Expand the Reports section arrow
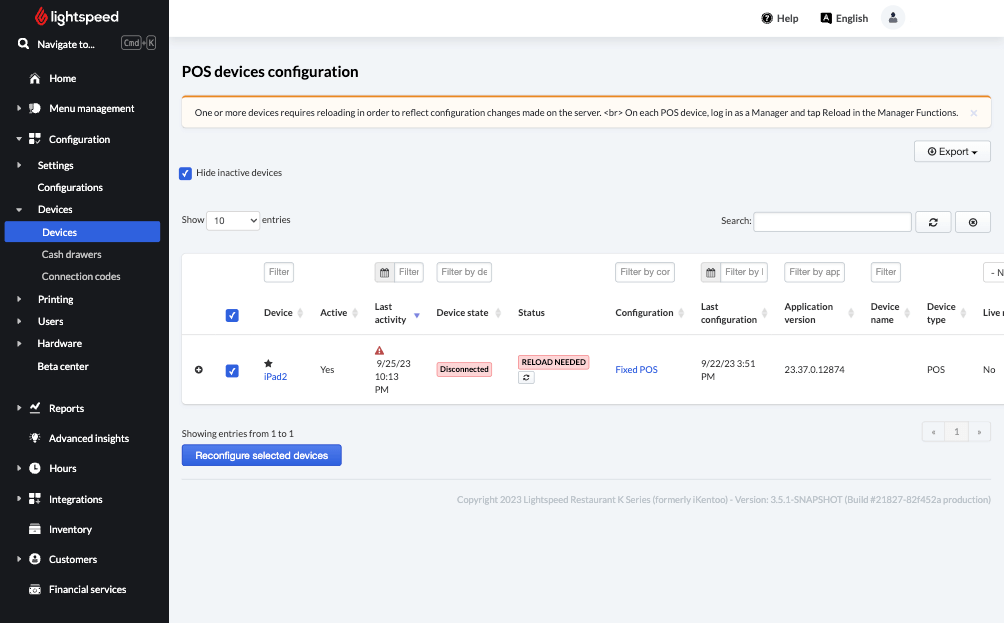The image size is (1004, 623). [19, 408]
